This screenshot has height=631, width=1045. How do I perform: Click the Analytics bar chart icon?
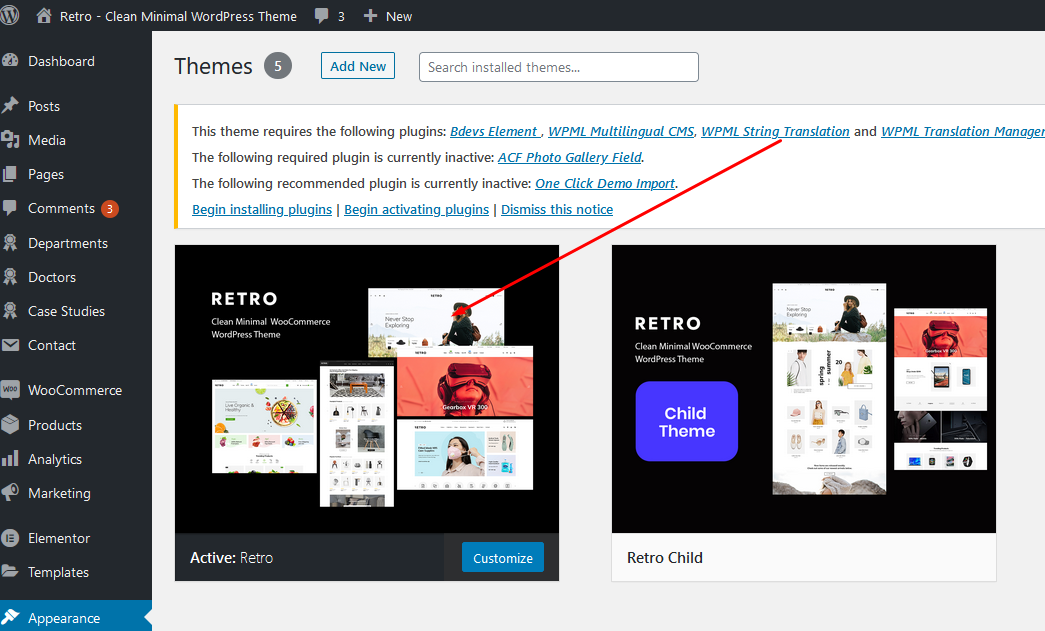[x=10, y=458]
